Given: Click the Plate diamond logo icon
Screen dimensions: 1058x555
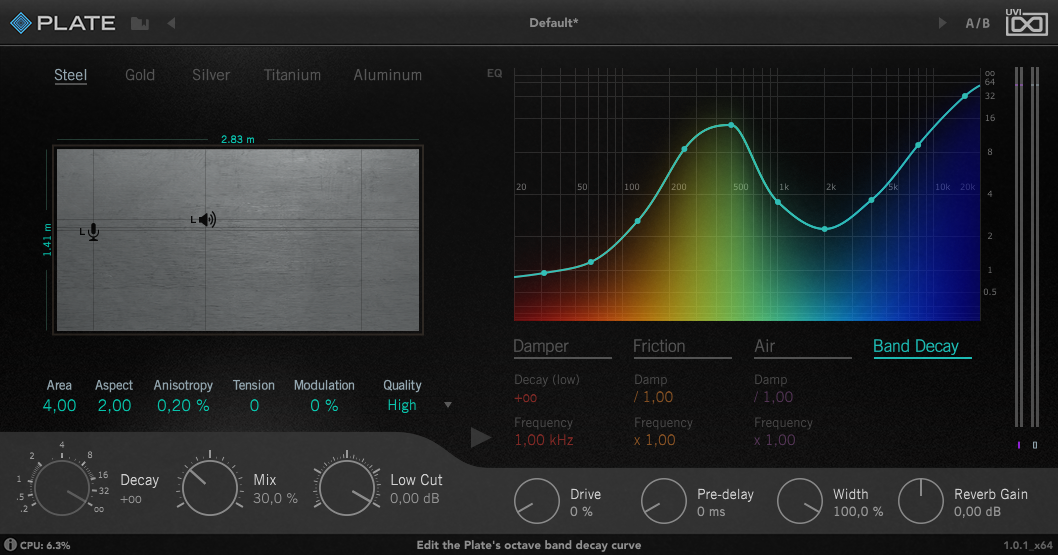Looking at the screenshot, I should 21,23.
